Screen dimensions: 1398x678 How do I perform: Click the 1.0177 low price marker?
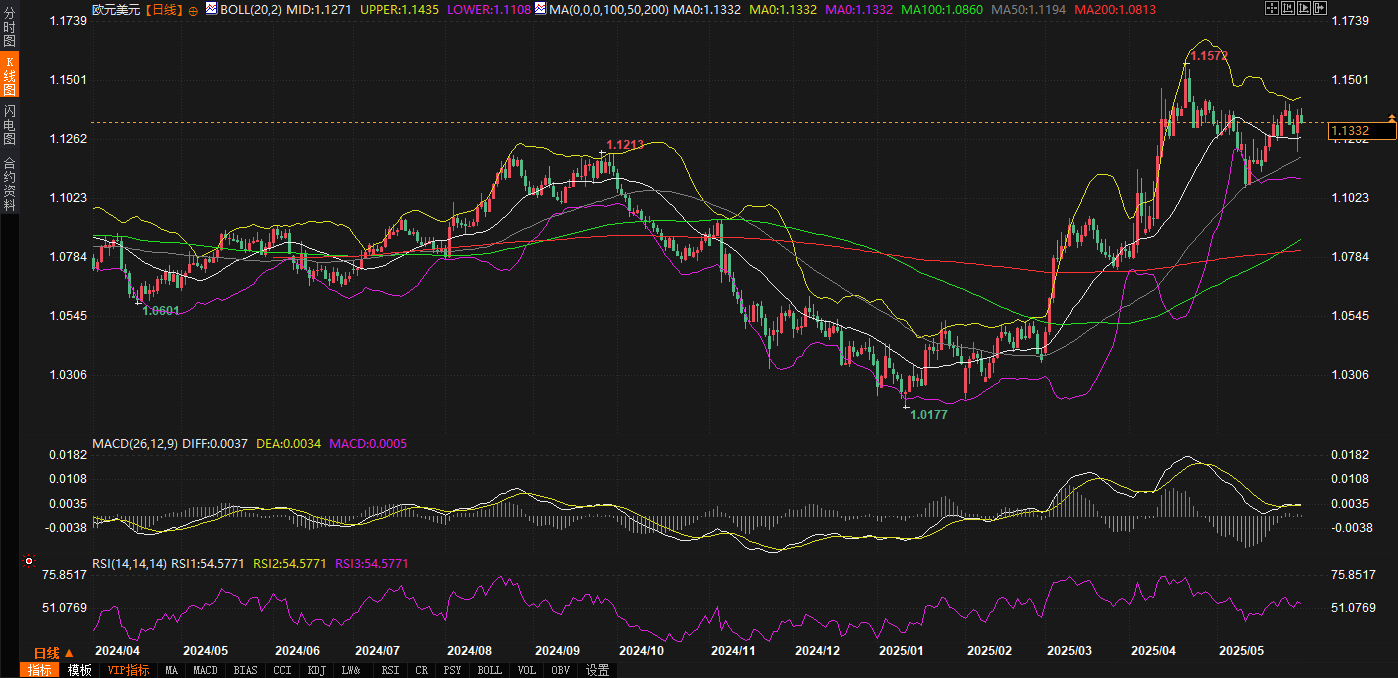pyautogui.click(x=928, y=413)
